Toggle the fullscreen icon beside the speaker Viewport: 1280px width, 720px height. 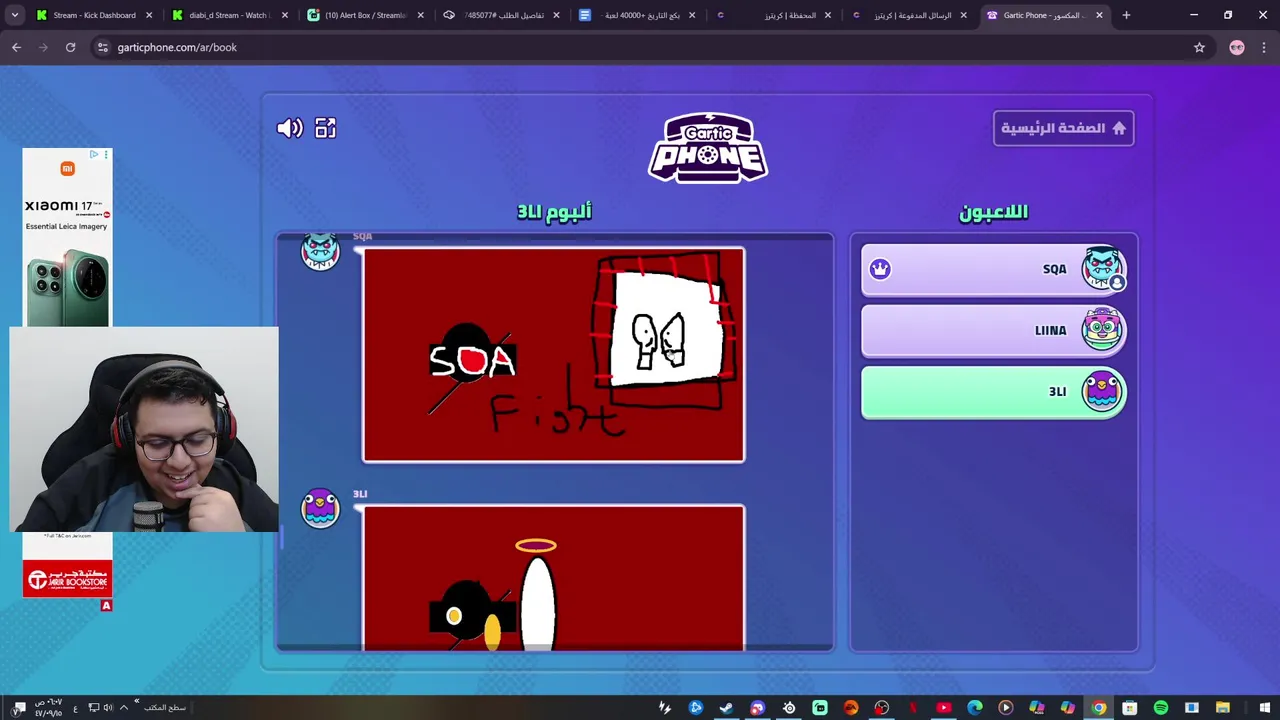click(x=325, y=128)
